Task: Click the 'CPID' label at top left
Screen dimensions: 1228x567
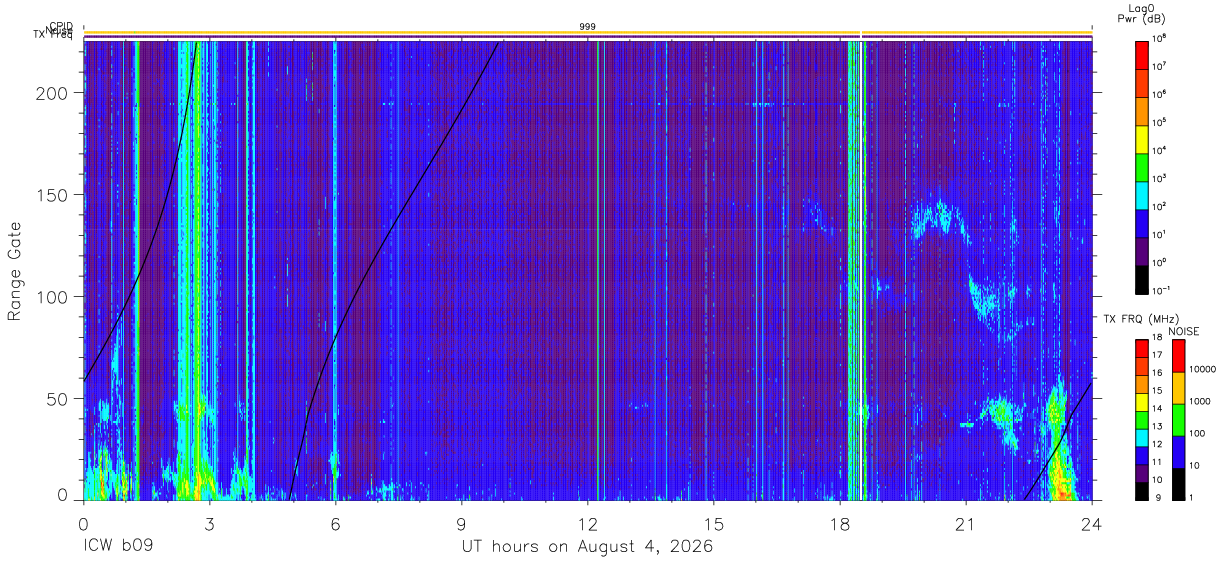Action: 61,27
